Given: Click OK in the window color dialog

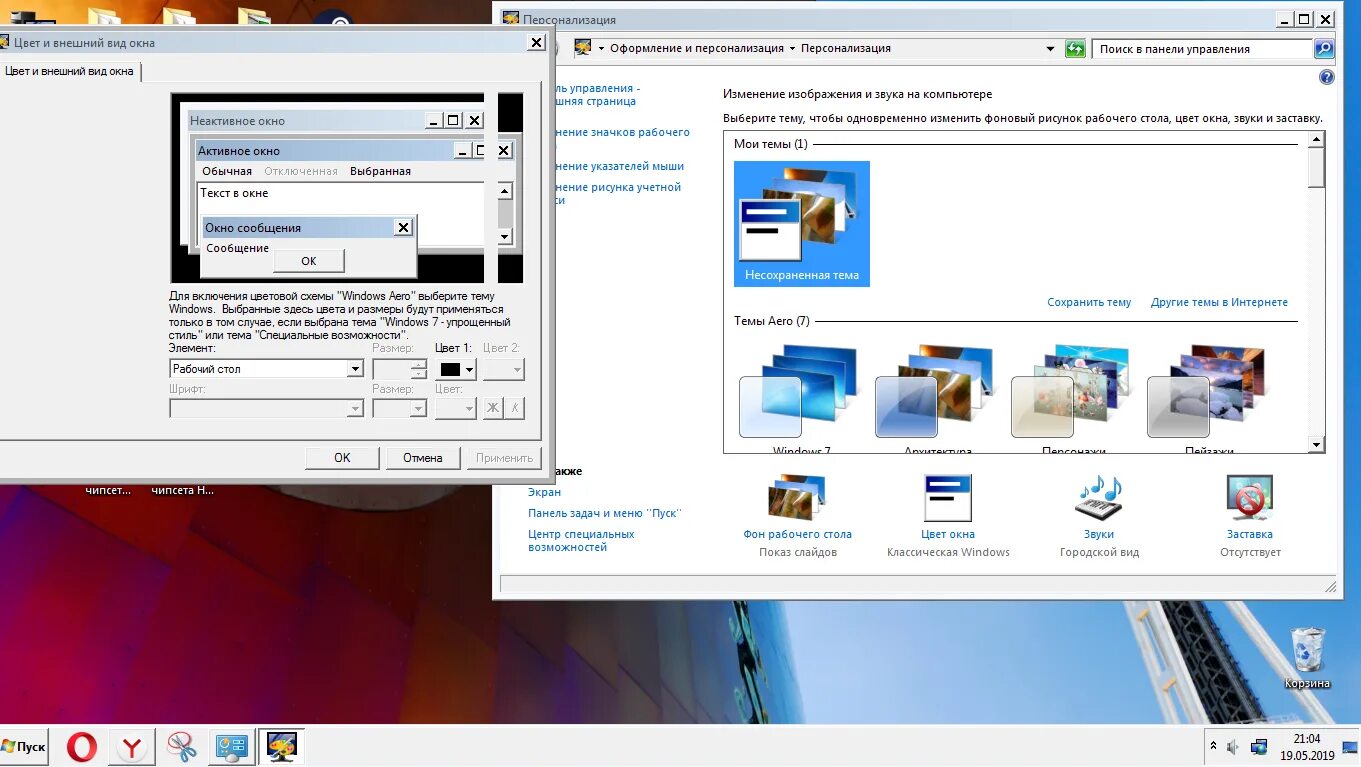Looking at the screenshot, I should (342, 458).
